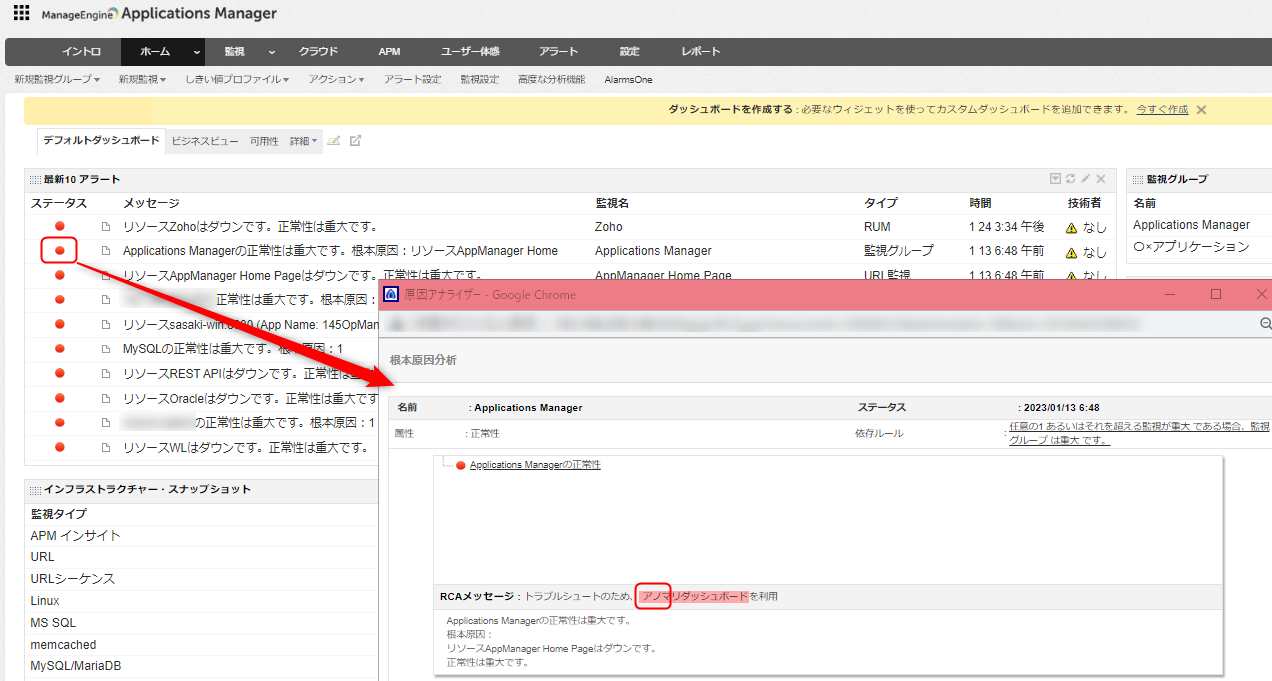The image size is (1272, 681).
Task: Click the edit dashboard pencil icon next to 詳細
Action: coord(334,141)
